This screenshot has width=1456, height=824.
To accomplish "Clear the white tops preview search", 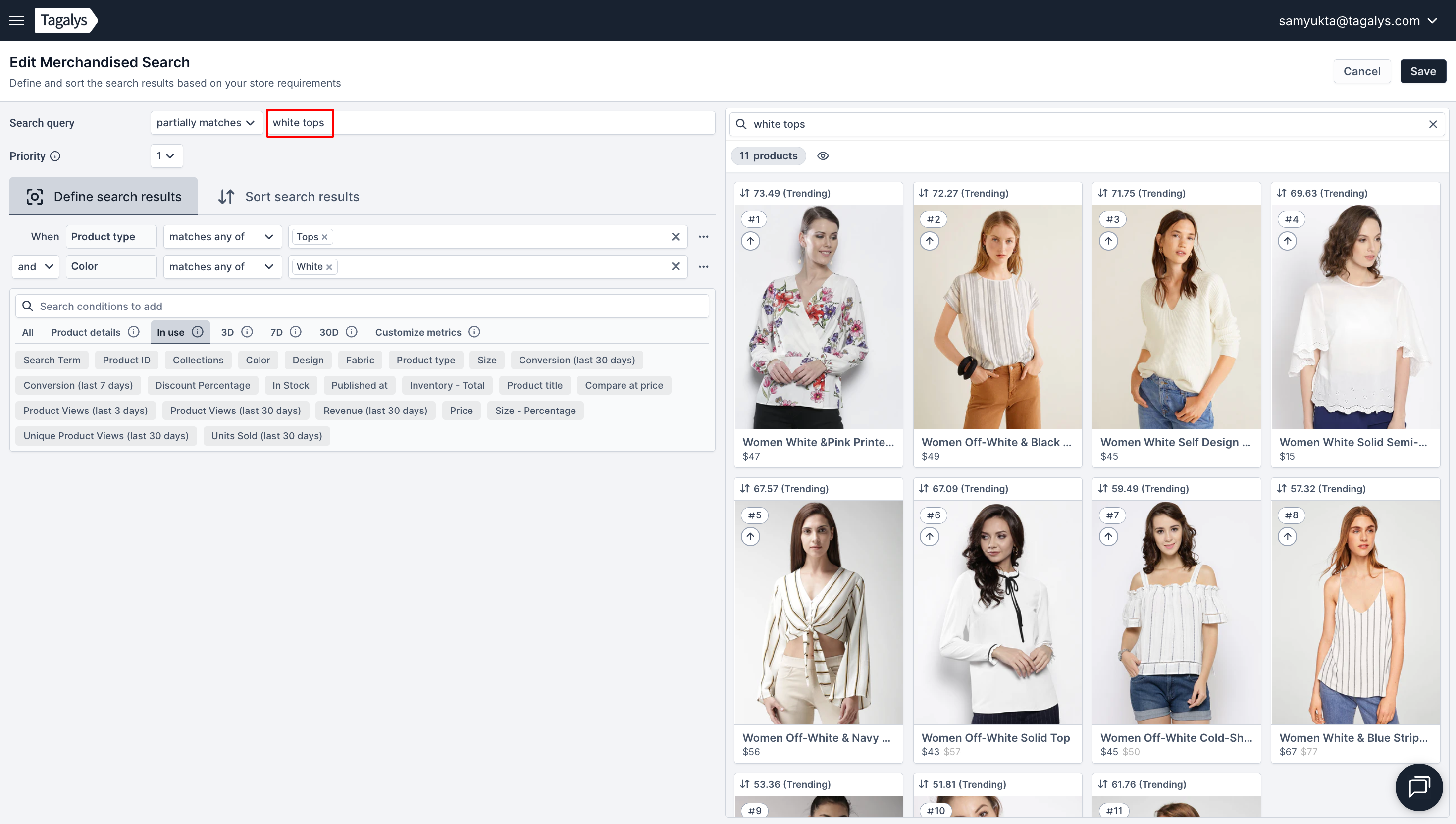I will tap(1432, 124).
